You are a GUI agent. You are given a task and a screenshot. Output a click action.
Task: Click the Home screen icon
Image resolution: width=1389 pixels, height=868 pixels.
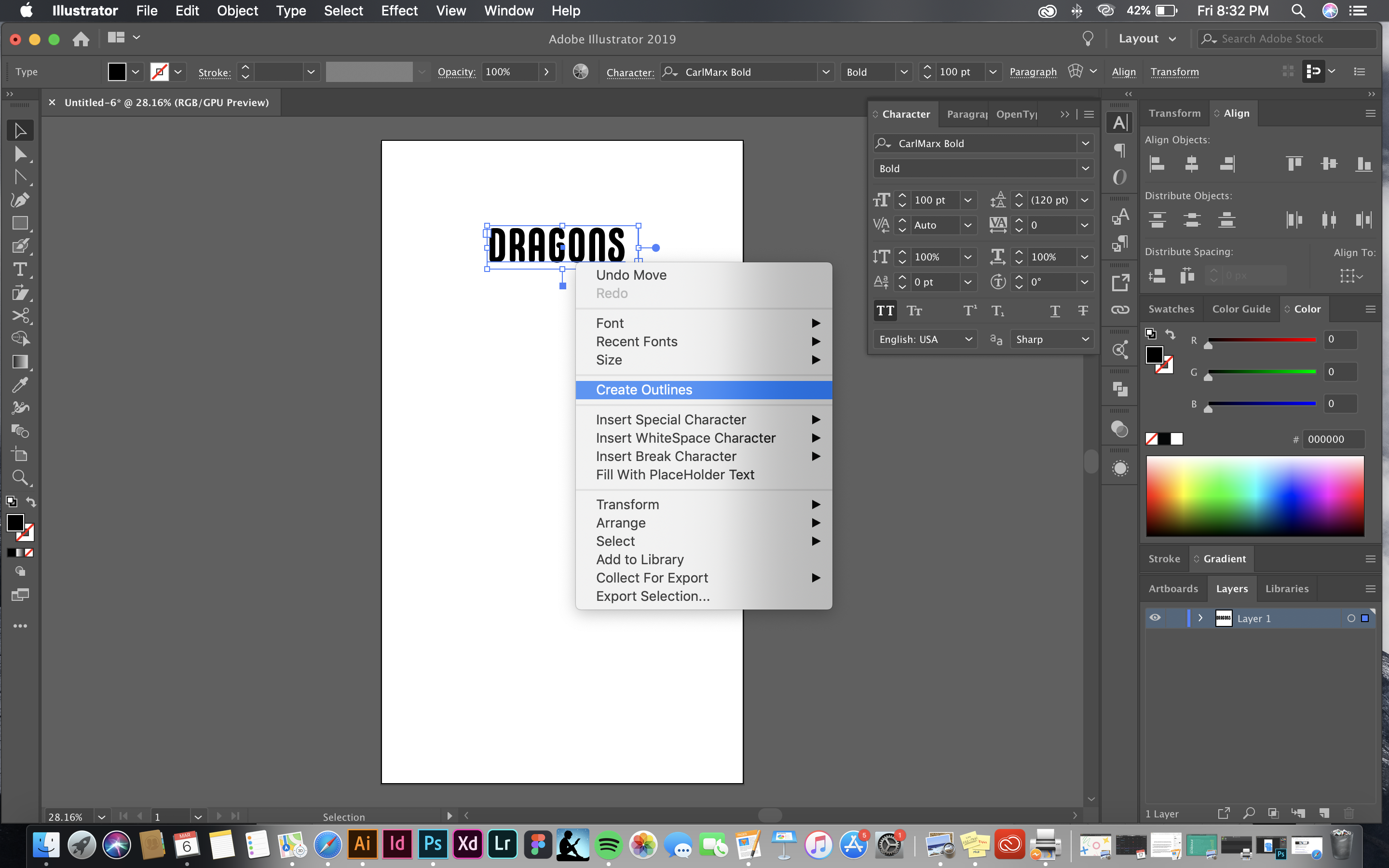click(81, 39)
